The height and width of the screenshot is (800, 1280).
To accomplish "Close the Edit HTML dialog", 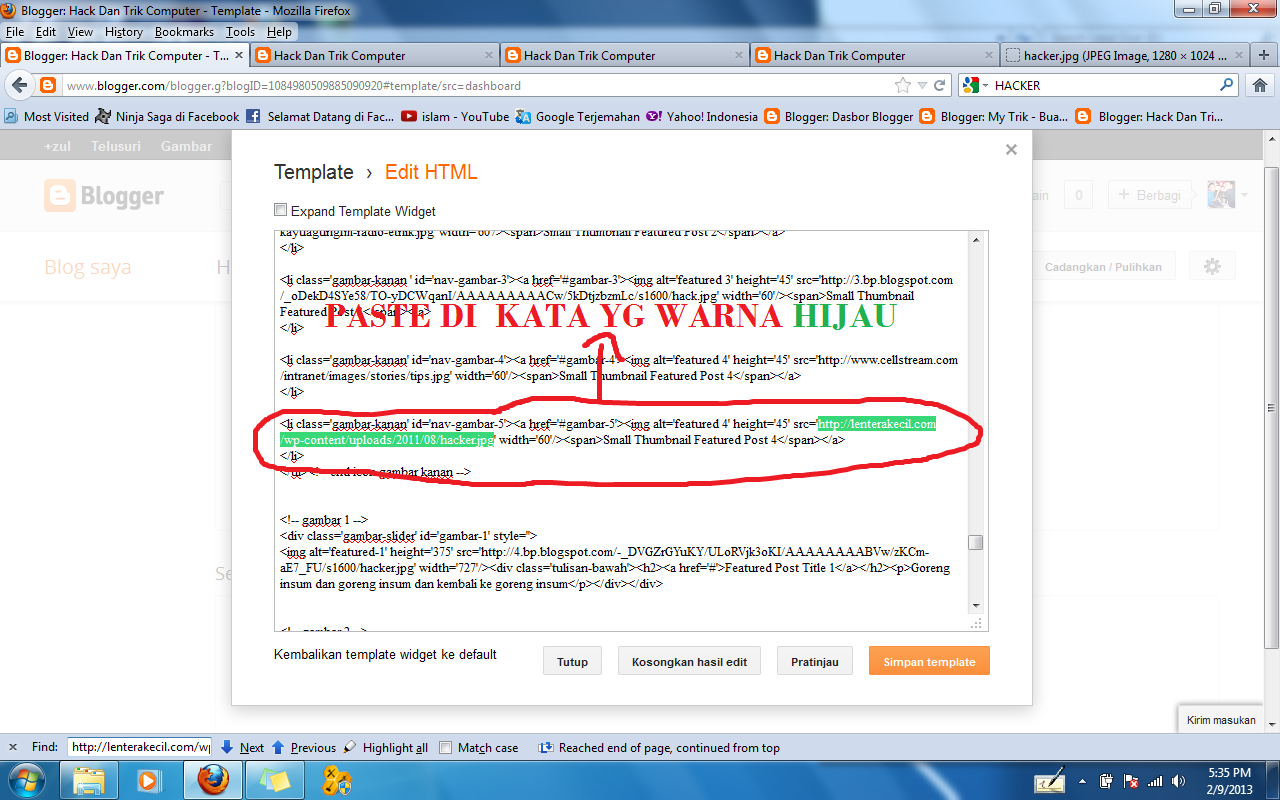I will tap(1011, 149).
